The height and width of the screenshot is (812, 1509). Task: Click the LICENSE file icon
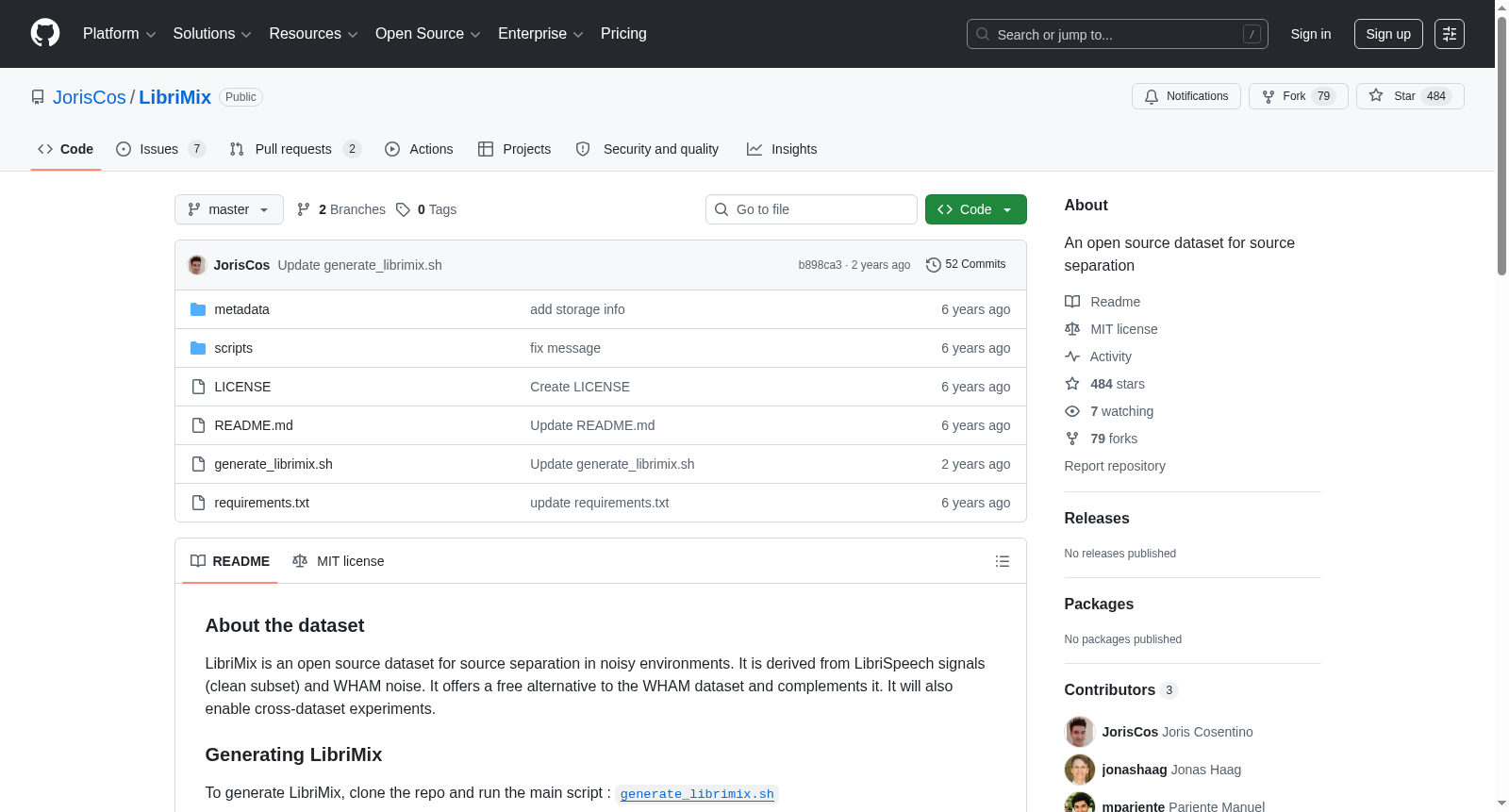pyautogui.click(x=198, y=387)
